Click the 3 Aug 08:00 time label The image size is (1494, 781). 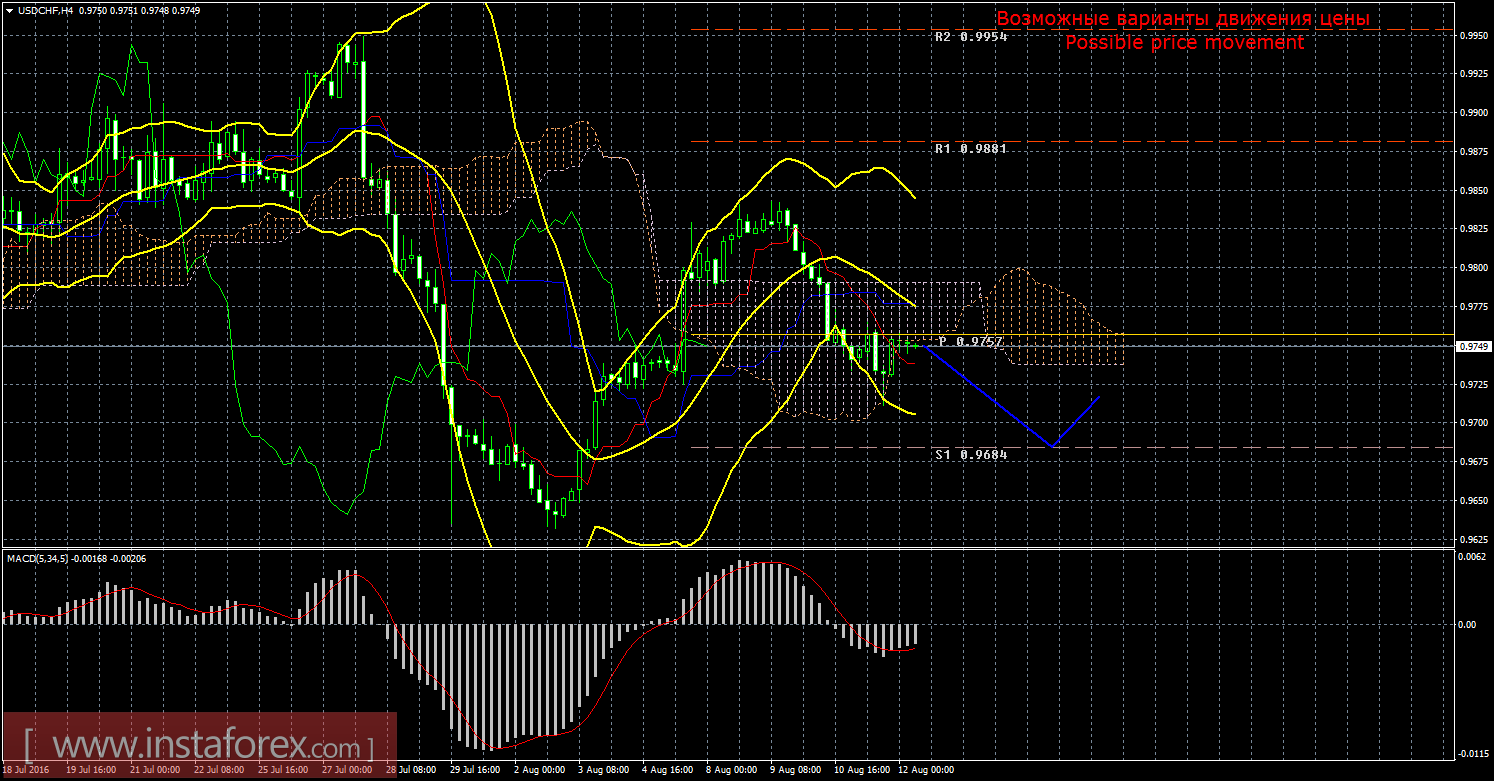603,771
